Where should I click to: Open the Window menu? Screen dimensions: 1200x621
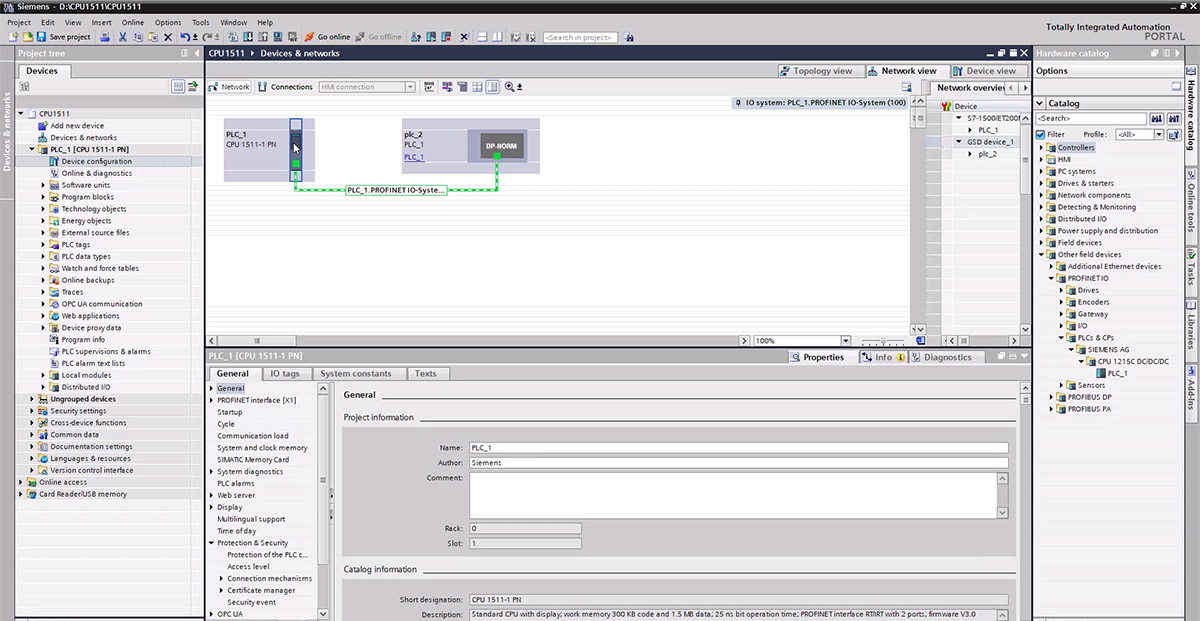pos(234,22)
